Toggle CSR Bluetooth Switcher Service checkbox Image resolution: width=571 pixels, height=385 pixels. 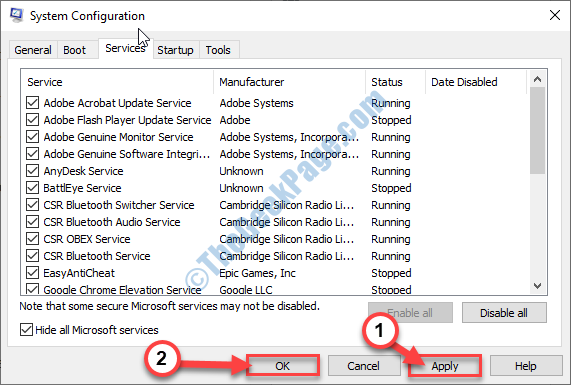coord(32,205)
